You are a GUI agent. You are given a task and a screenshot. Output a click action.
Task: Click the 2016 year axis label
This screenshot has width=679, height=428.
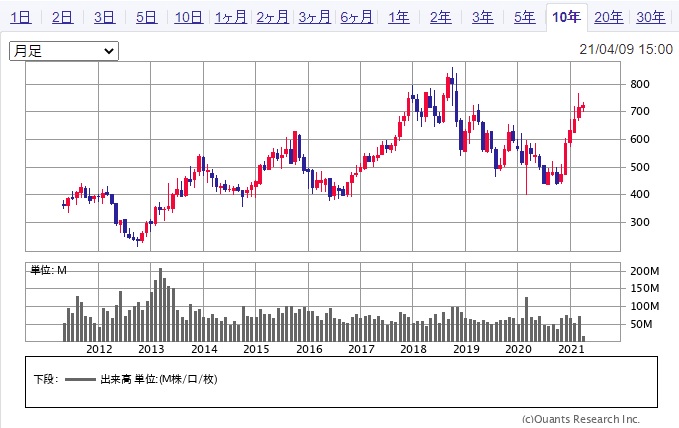pyautogui.click(x=309, y=349)
